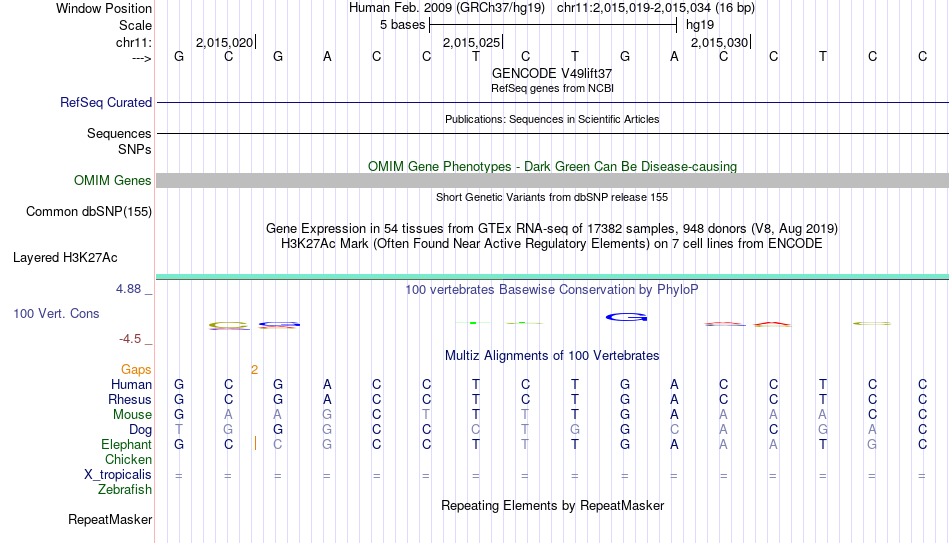Click the SNPs track label
Image resolution: width=950 pixels, height=543 pixels.
point(135,149)
